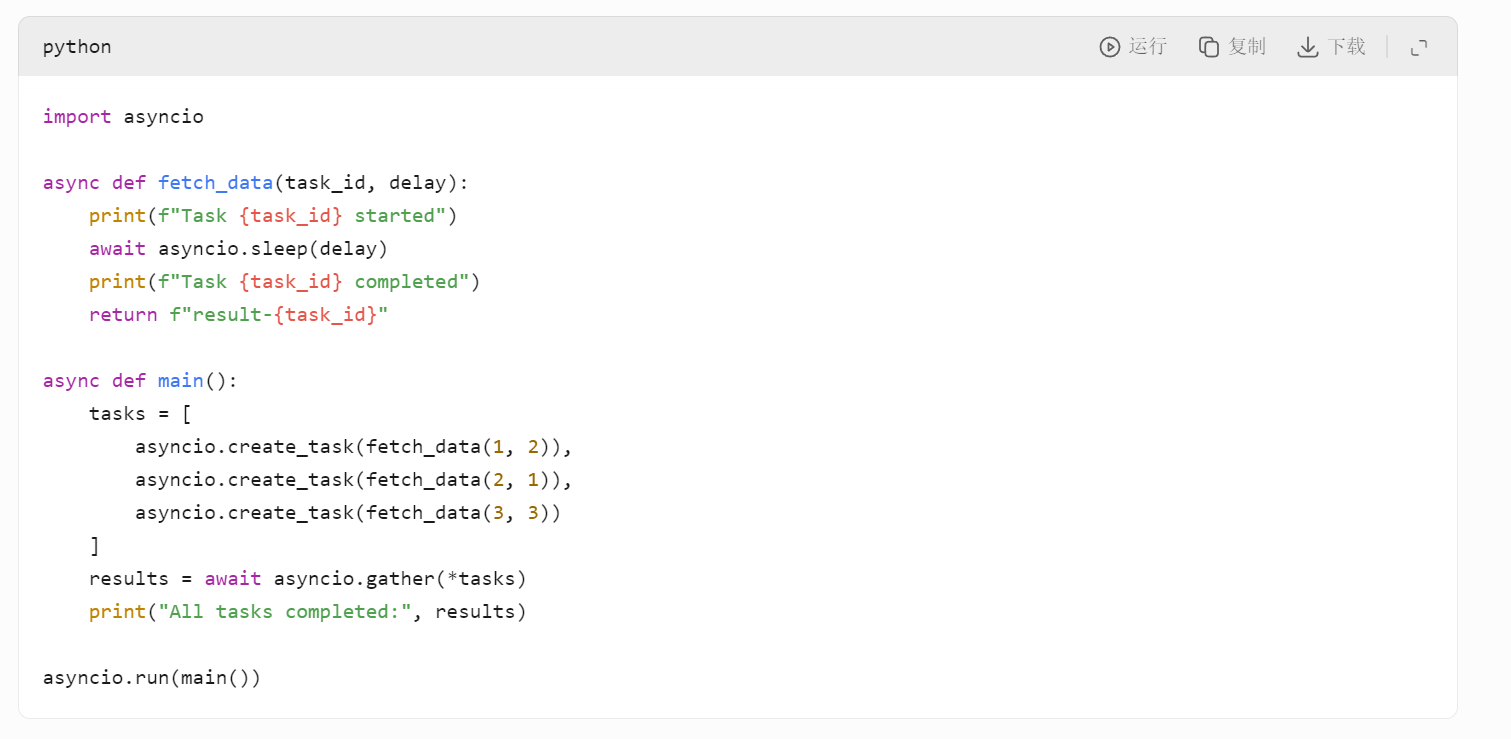The width and height of the screenshot is (1511, 739).
Task: Click the overlapping-squares icon before 复制
Action: [x=1207, y=46]
